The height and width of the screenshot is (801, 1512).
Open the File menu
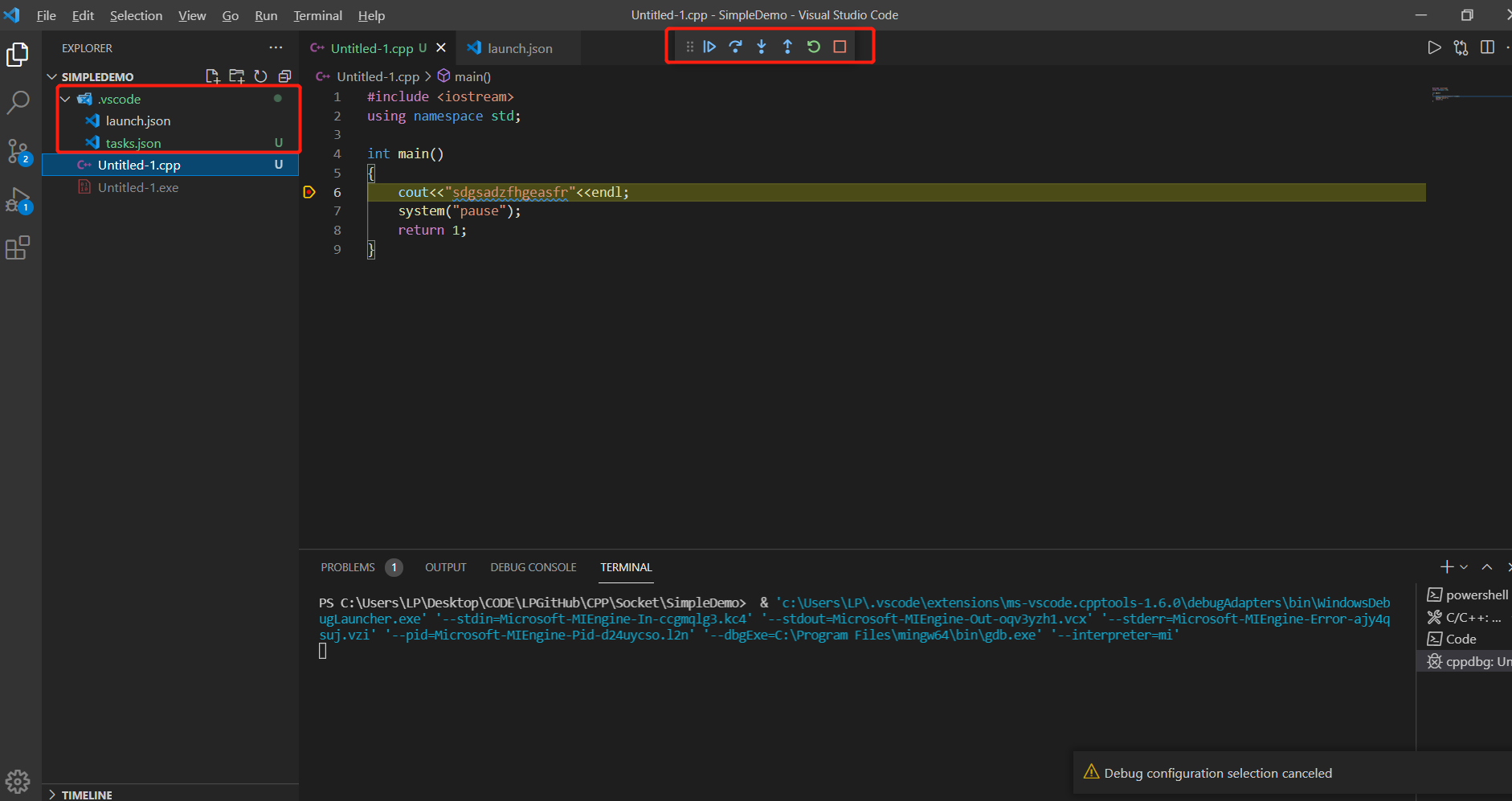(47, 15)
